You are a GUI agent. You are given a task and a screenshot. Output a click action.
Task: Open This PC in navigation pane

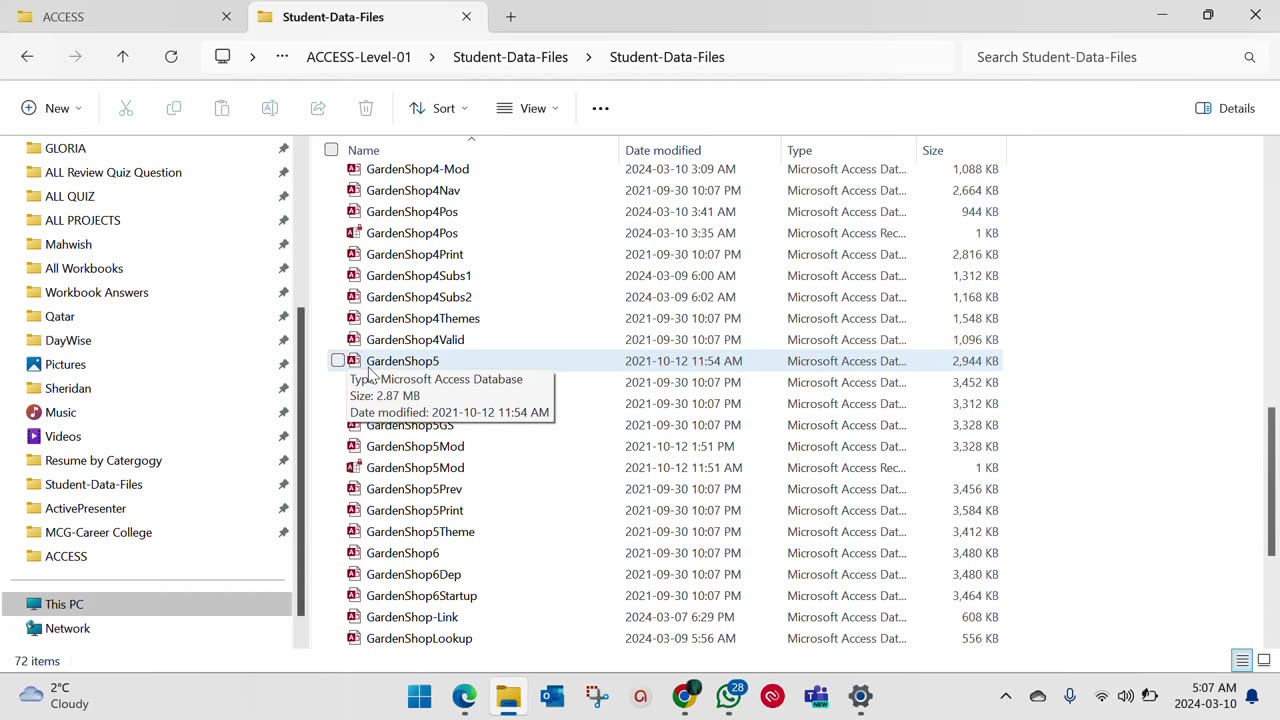pyautogui.click(x=148, y=604)
